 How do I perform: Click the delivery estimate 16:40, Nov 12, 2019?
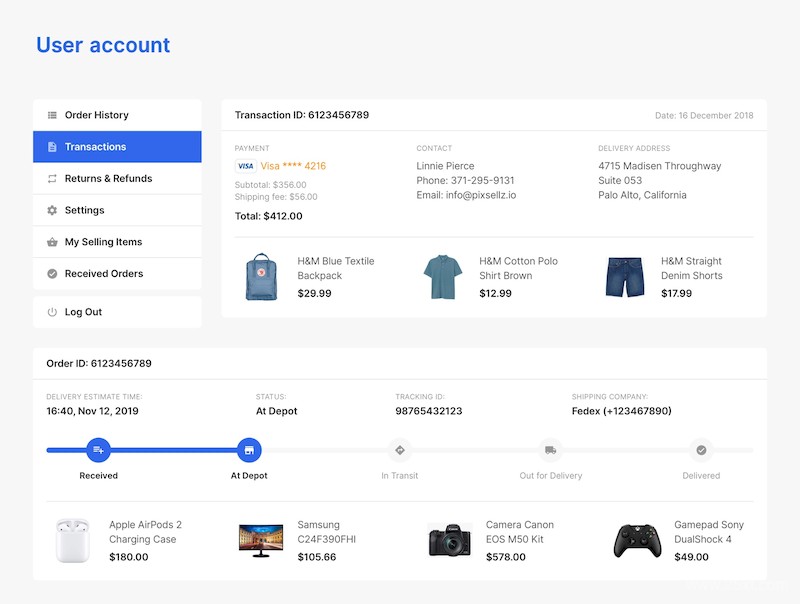click(92, 411)
